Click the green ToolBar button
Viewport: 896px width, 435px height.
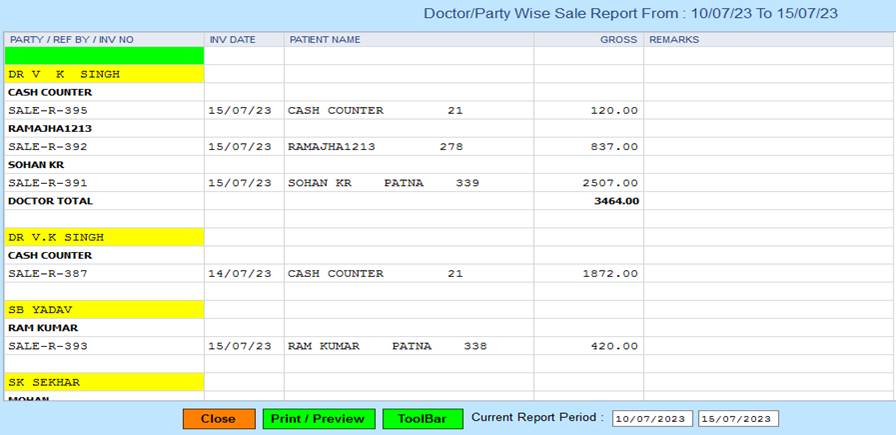click(422, 419)
